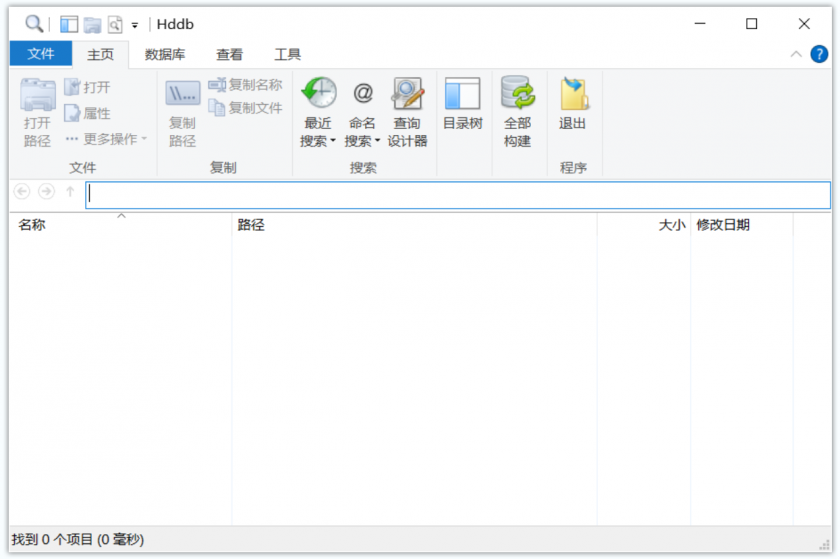Click the up one level arrow
840x559 pixels.
[x=70, y=191]
